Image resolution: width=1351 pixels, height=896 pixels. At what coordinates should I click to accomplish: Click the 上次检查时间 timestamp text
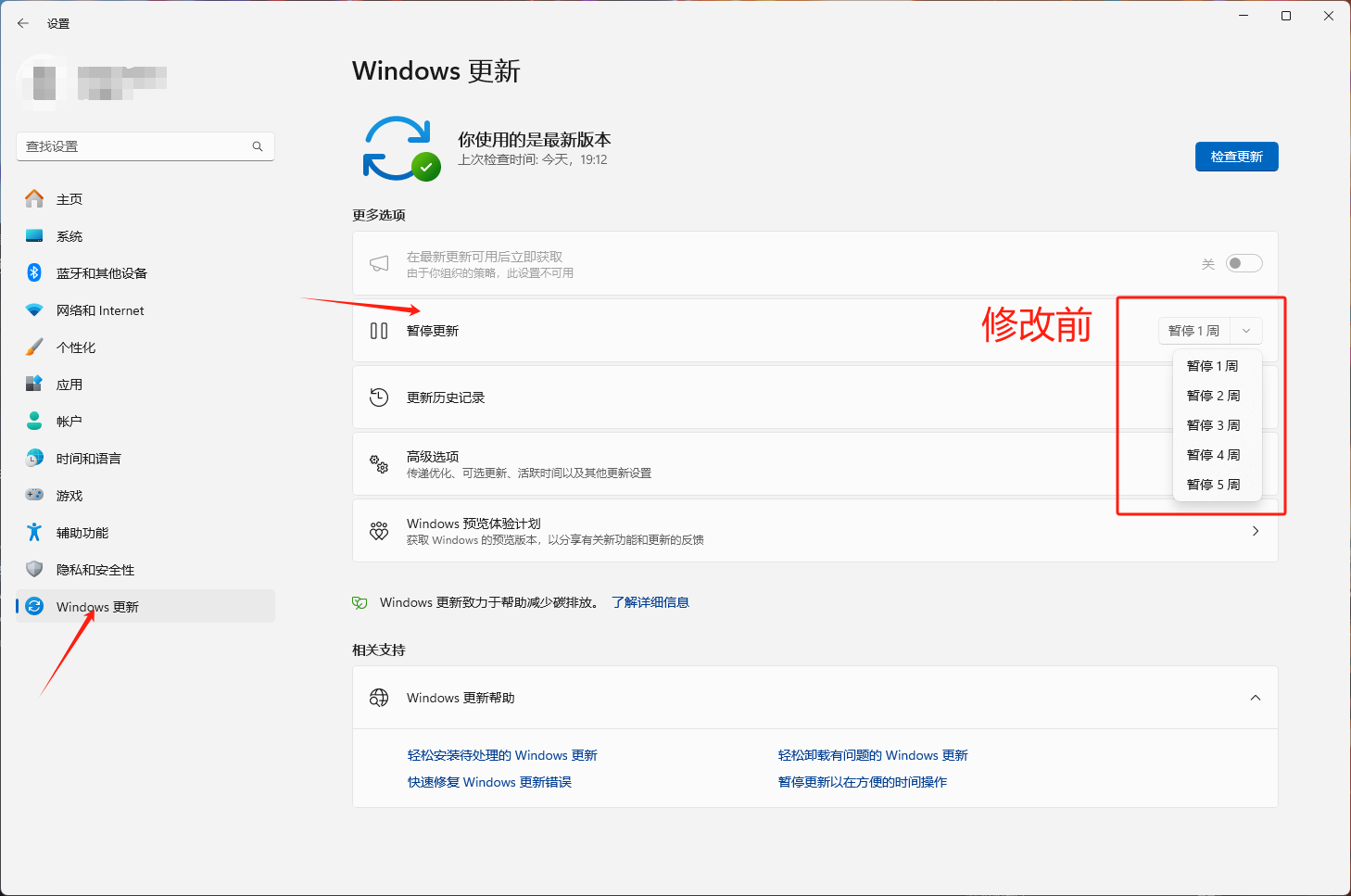pos(533,160)
